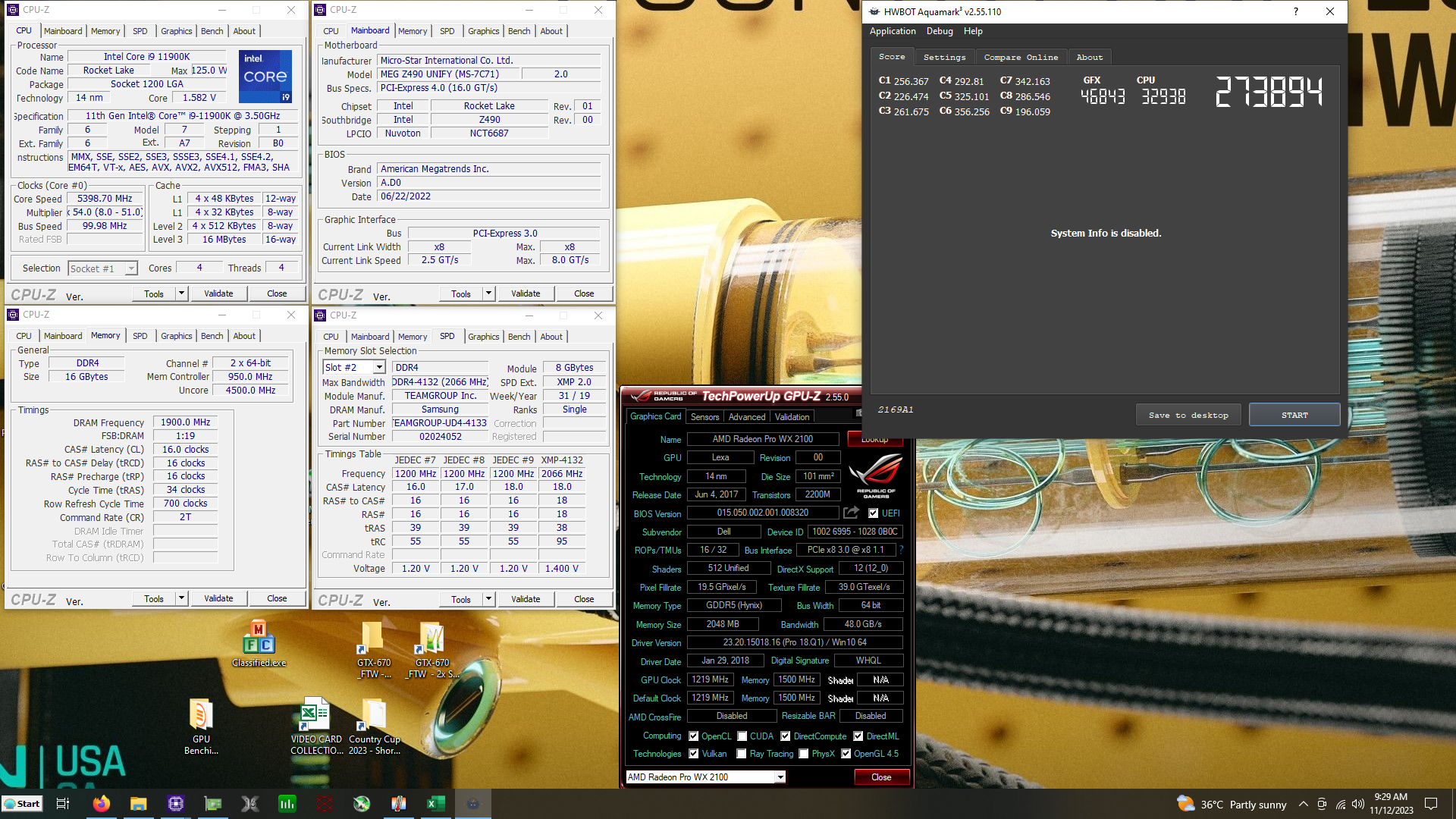Click the Bus Interface question mark in GPU-Z
Image resolution: width=1456 pixels, height=819 pixels.
(901, 550)
